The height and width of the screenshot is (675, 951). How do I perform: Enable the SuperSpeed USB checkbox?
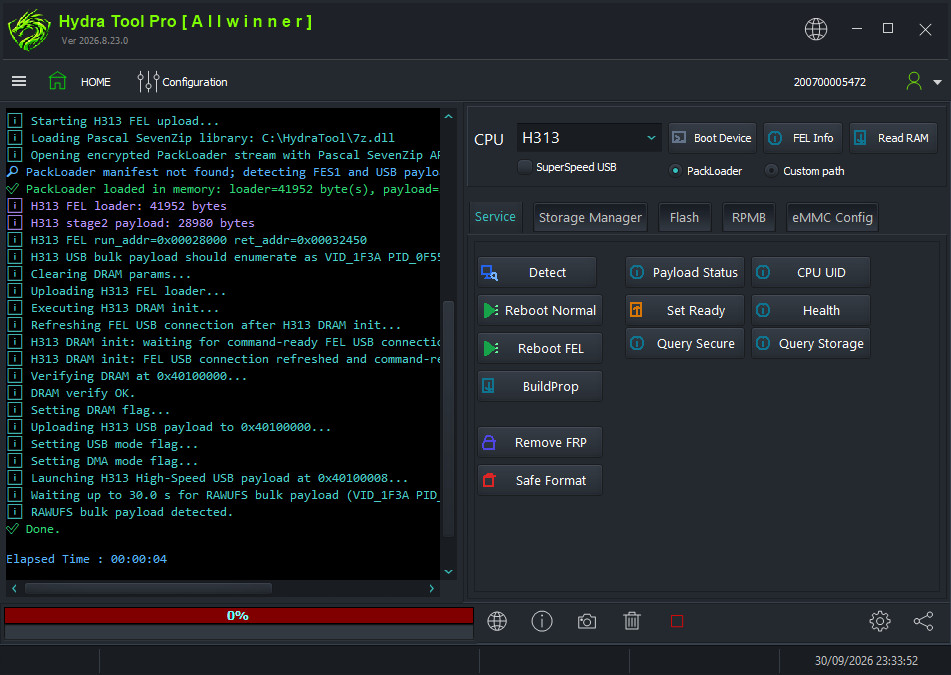pyautogui.click(x=525, y=167)
